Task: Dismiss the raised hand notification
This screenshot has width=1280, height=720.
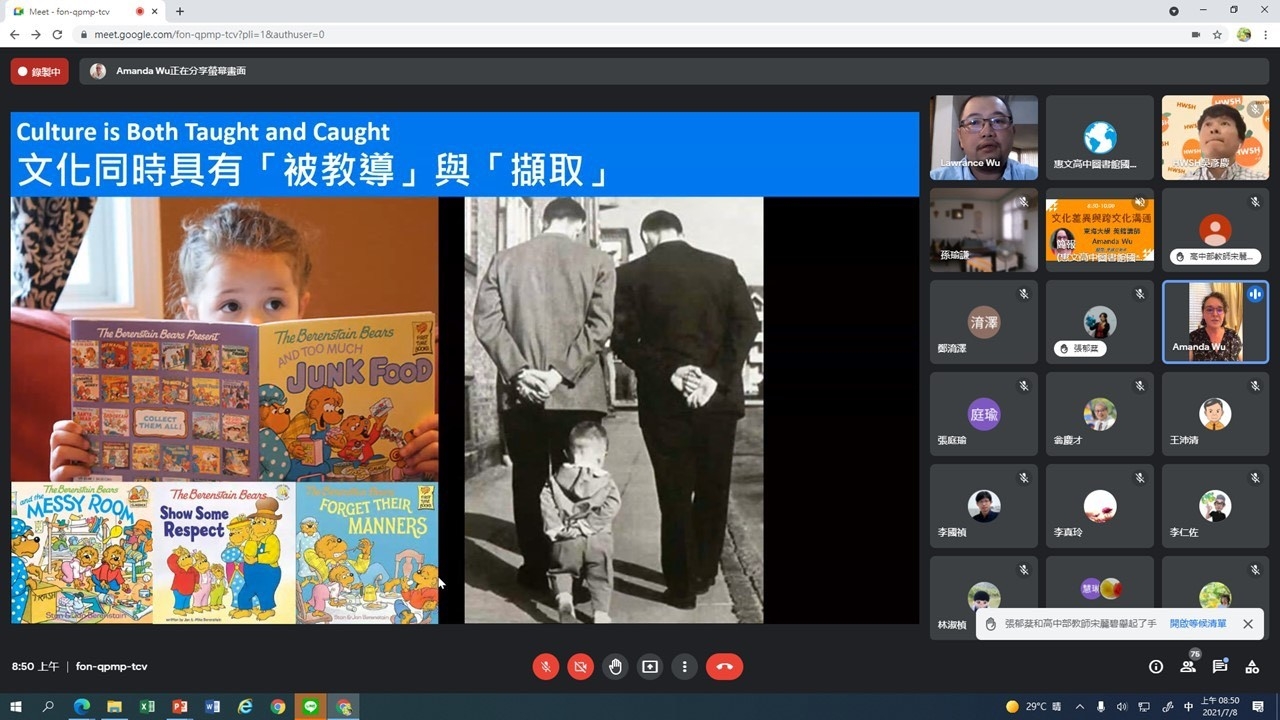Action: [1248, 624]
